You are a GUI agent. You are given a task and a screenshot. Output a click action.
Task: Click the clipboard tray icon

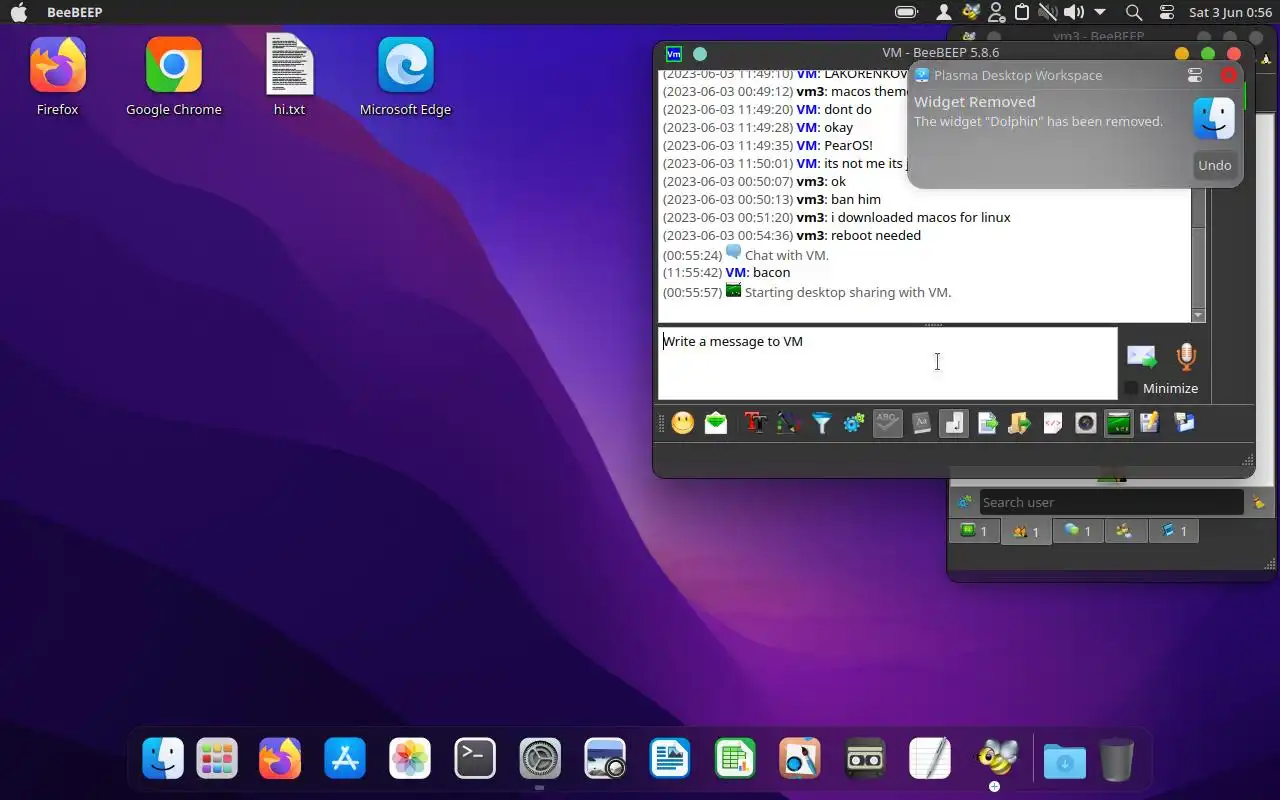click(x=1022, y=12)
